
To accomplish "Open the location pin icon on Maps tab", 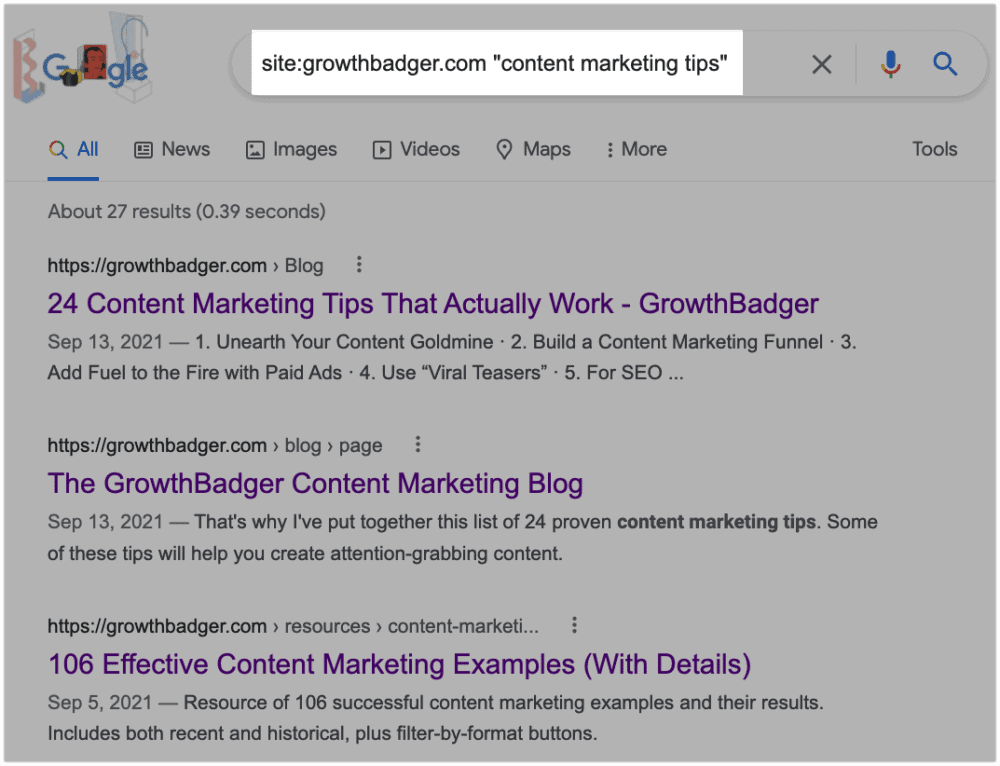I will [504, 148].
